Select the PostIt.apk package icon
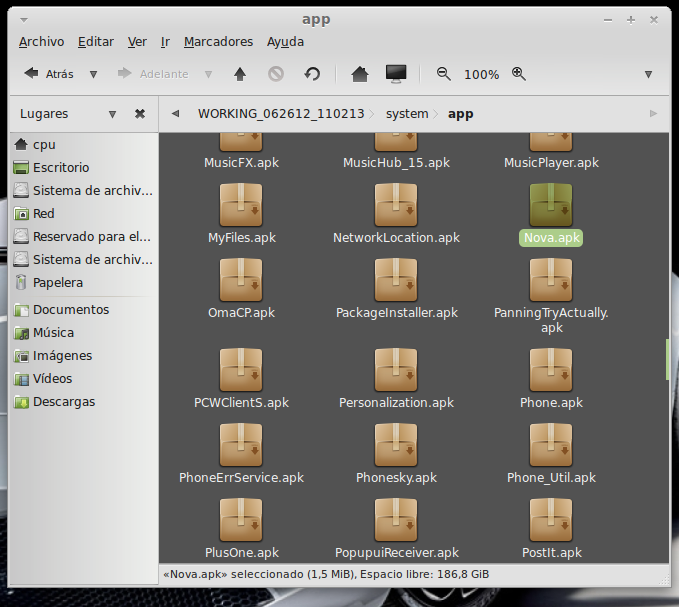 [551, 520]
